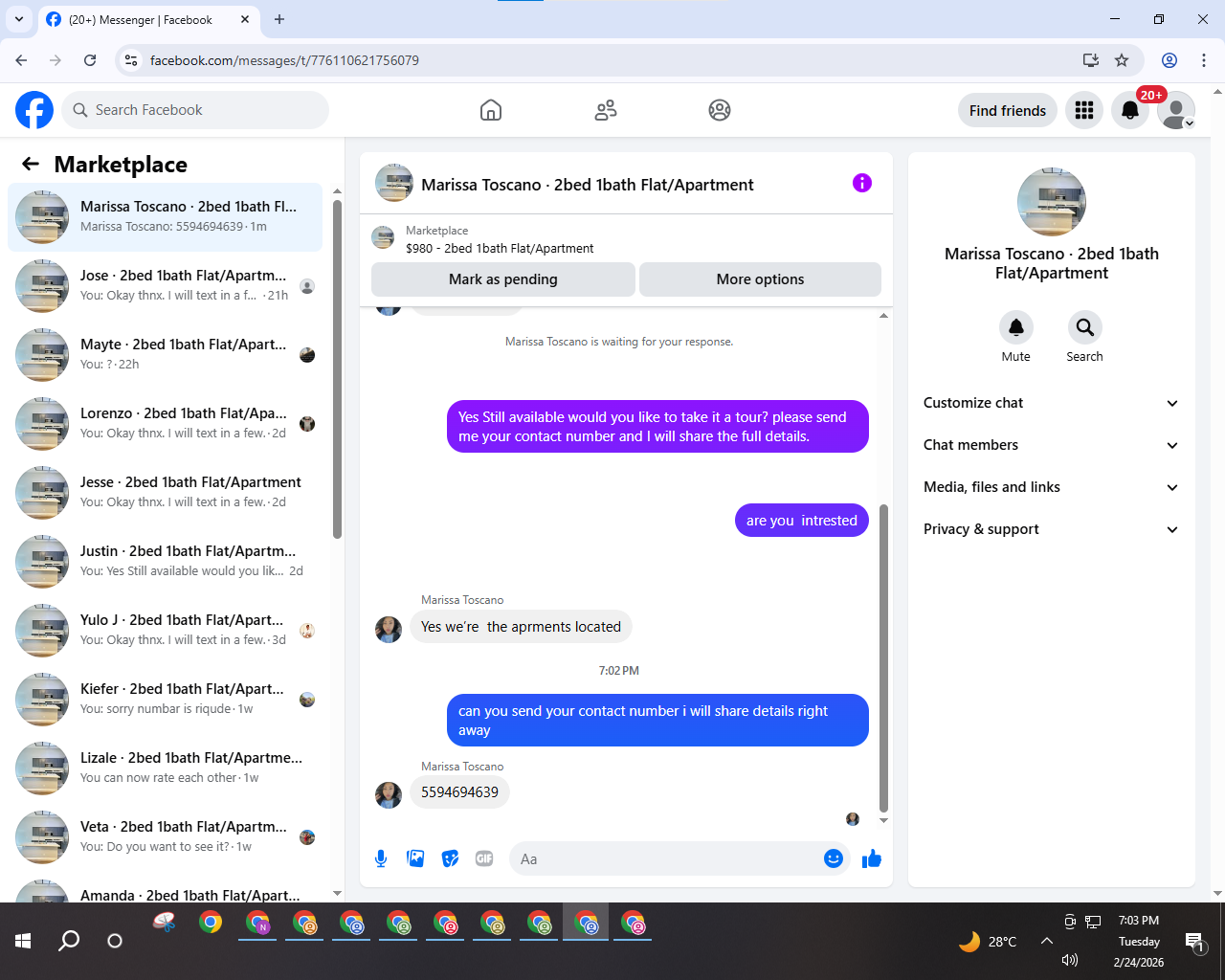Expand Customize chat section

tap(1051, 403)
